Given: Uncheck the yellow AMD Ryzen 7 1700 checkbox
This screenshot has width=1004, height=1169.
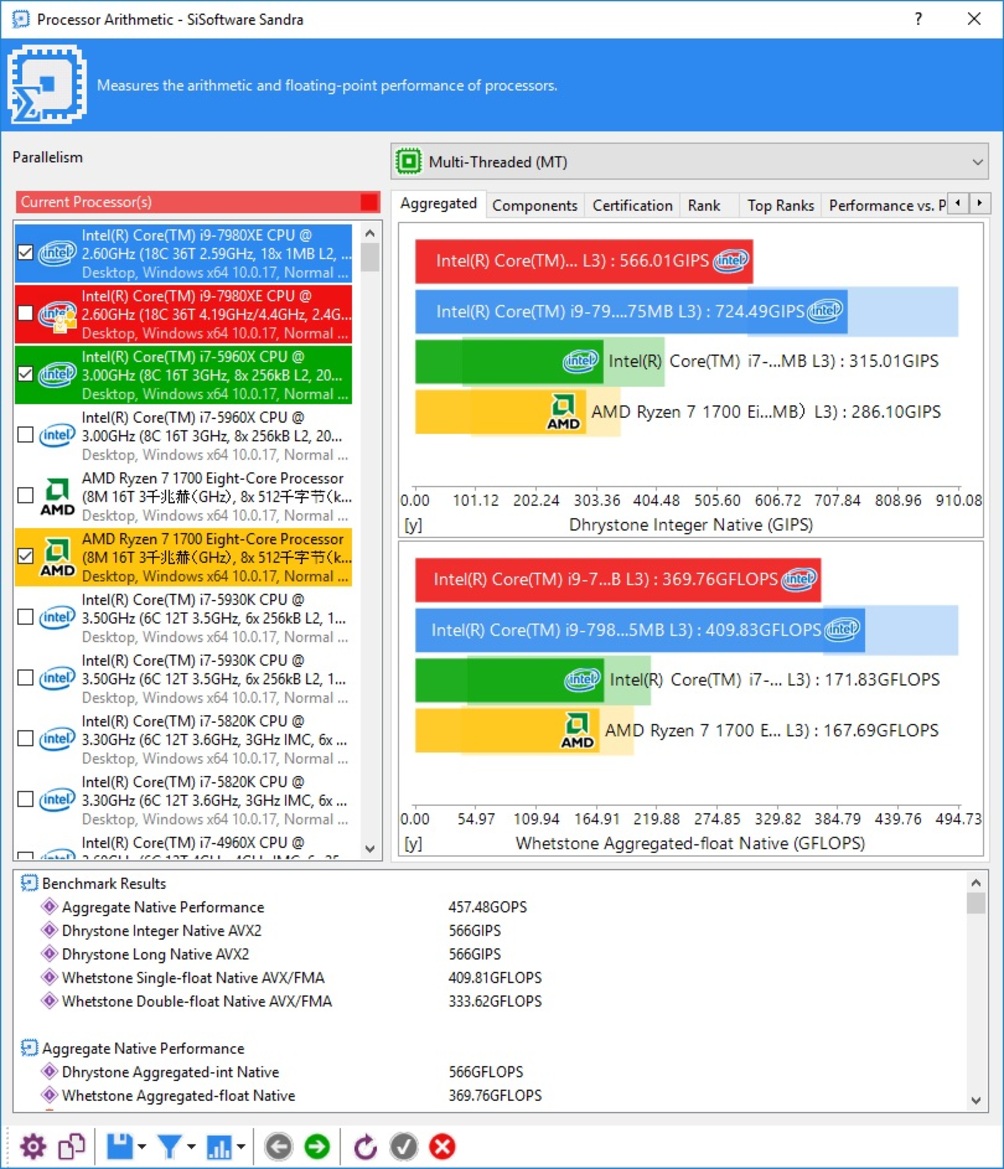Looking at the screenshot, I should pyautogui.click(x=25, y=556).
